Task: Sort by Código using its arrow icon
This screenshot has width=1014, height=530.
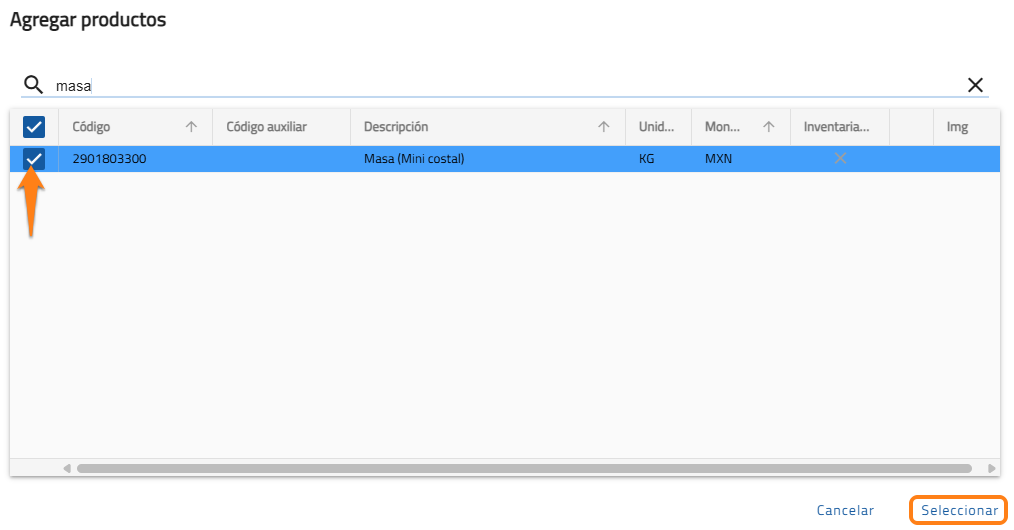Action: tap(192, 127)
